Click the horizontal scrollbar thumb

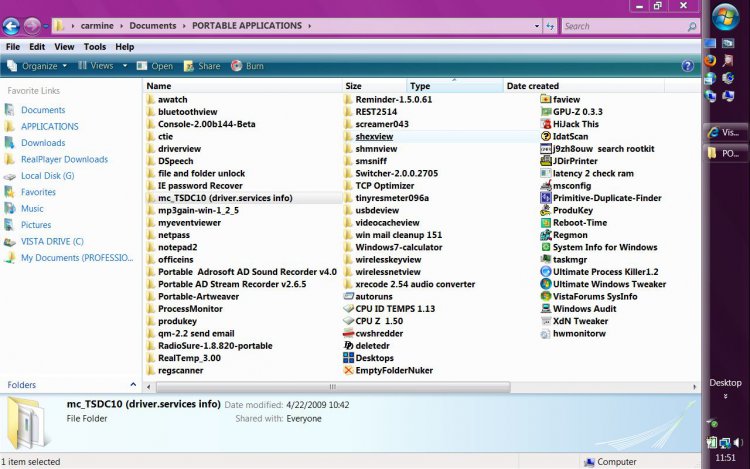pyautogui.click(x=333, y=387)
